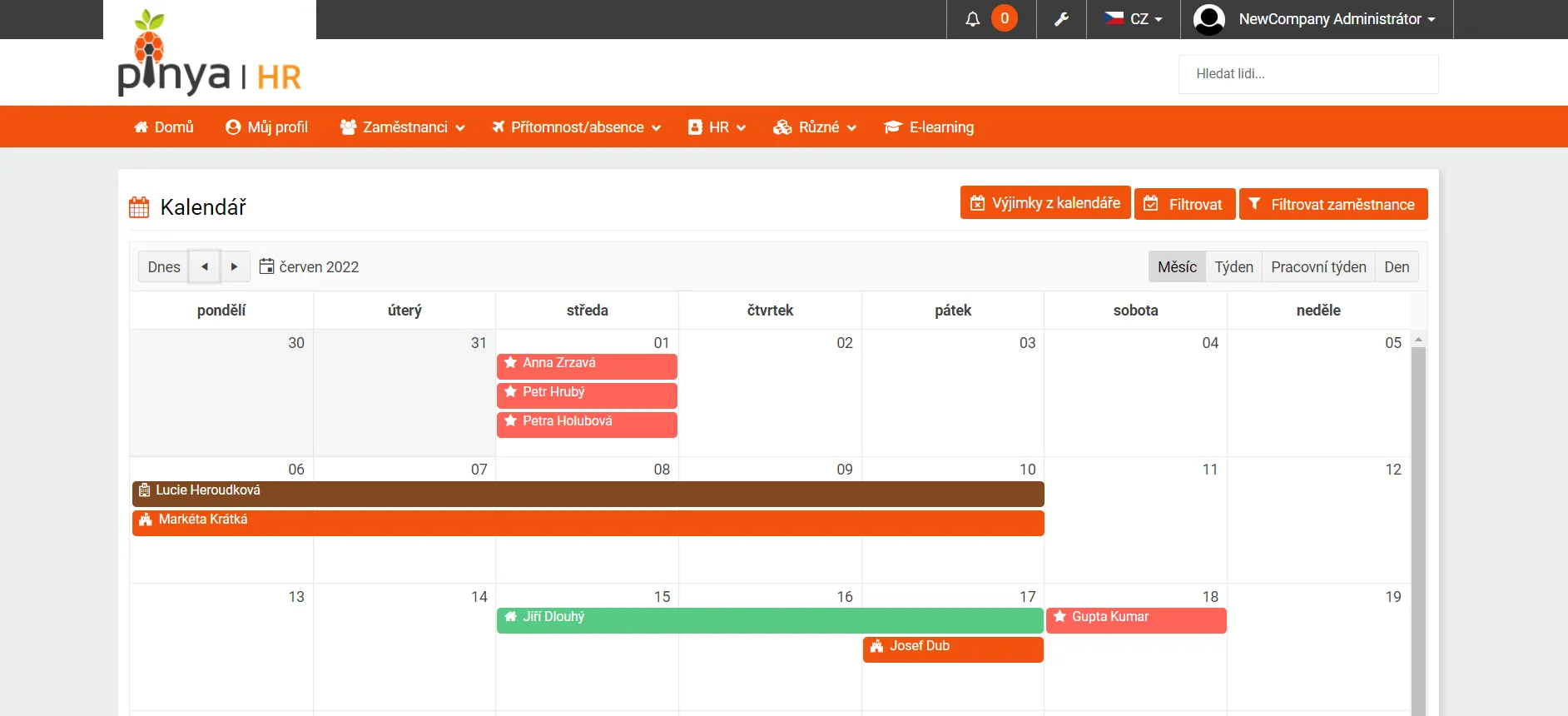1568x716 pixels.
Task: Click Filtrovat zaměstnance button
Action: pos(1333,204)
